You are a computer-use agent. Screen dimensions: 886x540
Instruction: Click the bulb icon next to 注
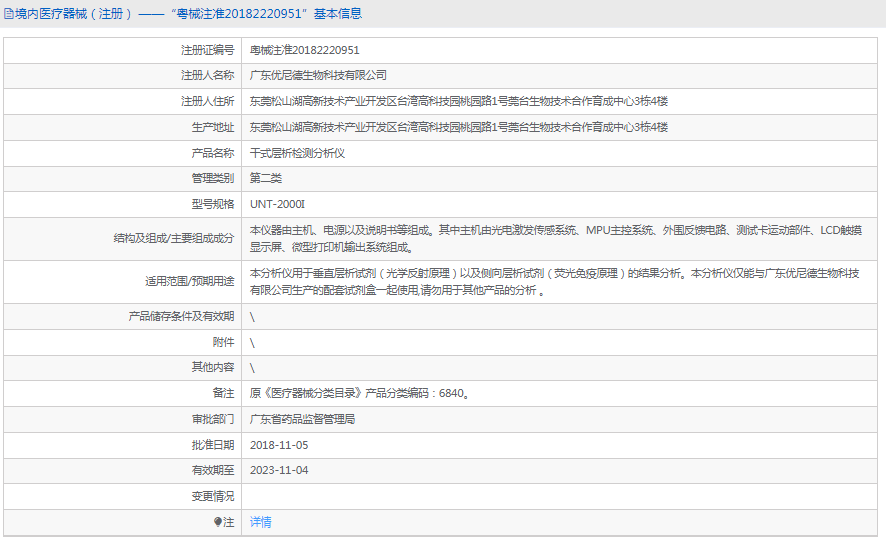click(218, 522)
